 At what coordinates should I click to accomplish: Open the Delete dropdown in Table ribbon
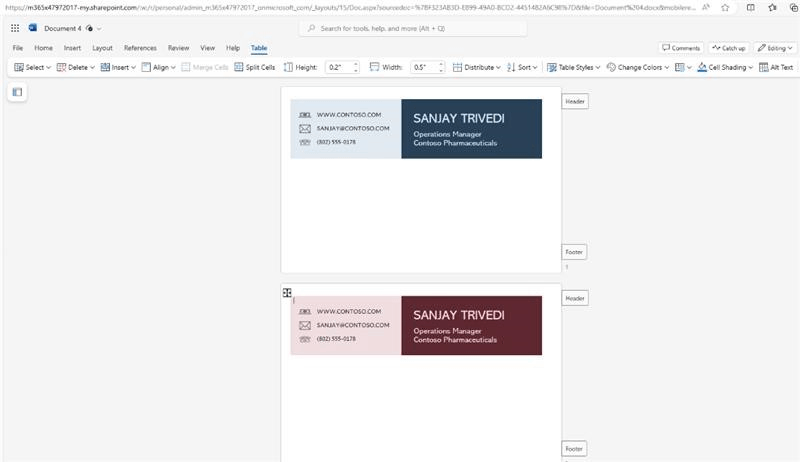click(76, 67)
